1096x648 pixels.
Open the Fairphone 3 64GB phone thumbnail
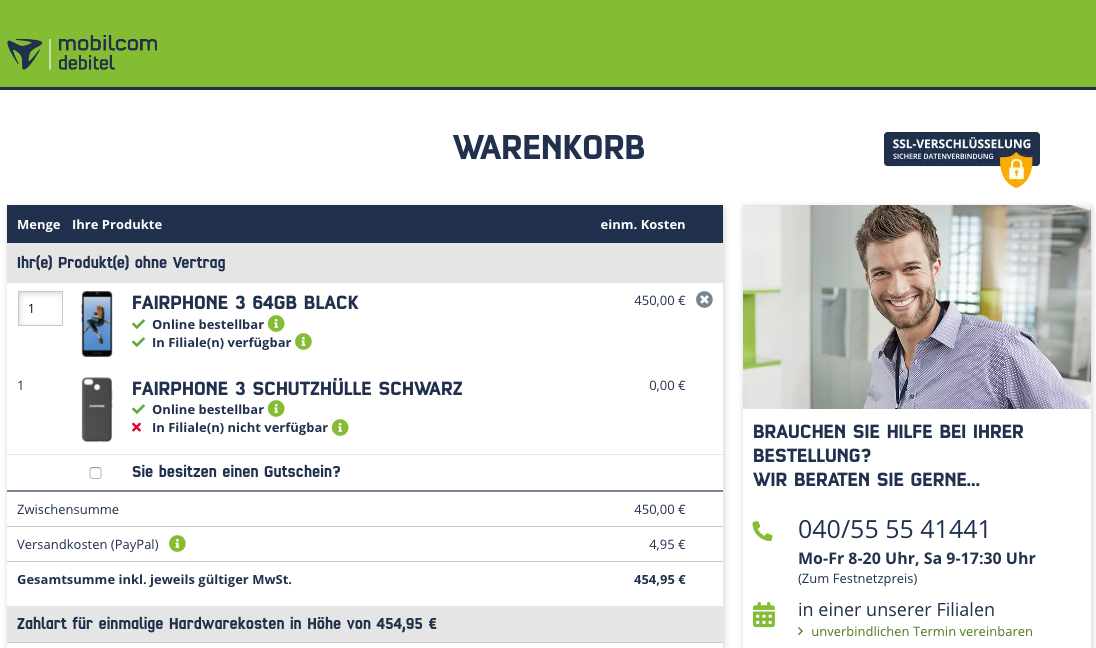point(97,324)
